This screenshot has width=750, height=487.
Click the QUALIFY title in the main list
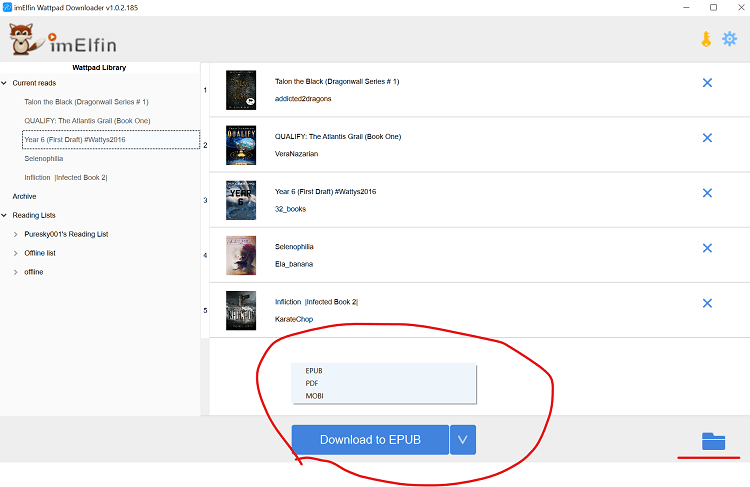pos(338,136)
